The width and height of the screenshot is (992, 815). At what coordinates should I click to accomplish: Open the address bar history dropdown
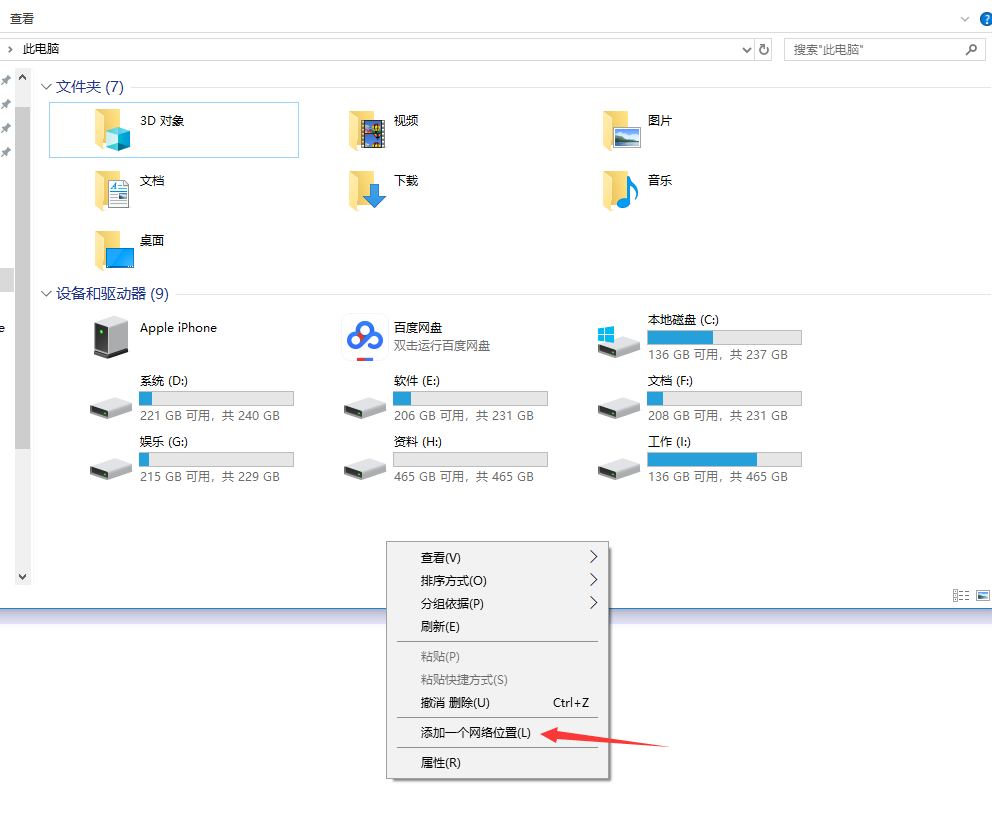click(747, 49)
